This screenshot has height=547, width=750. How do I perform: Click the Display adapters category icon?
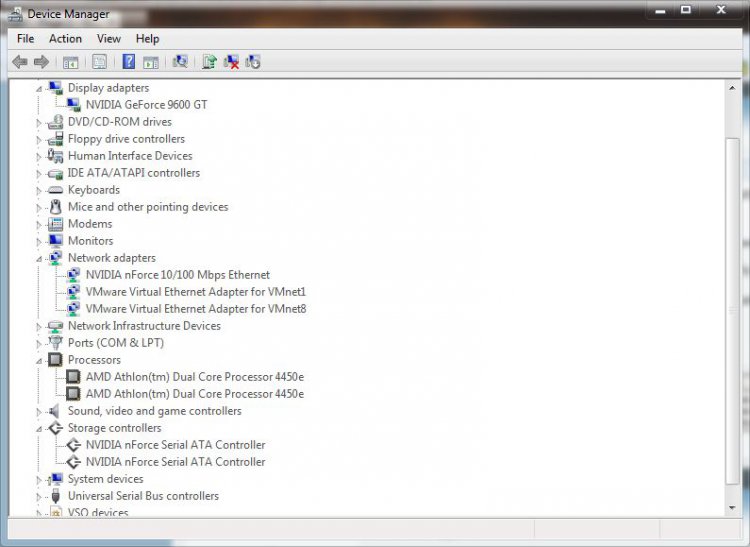55,88
